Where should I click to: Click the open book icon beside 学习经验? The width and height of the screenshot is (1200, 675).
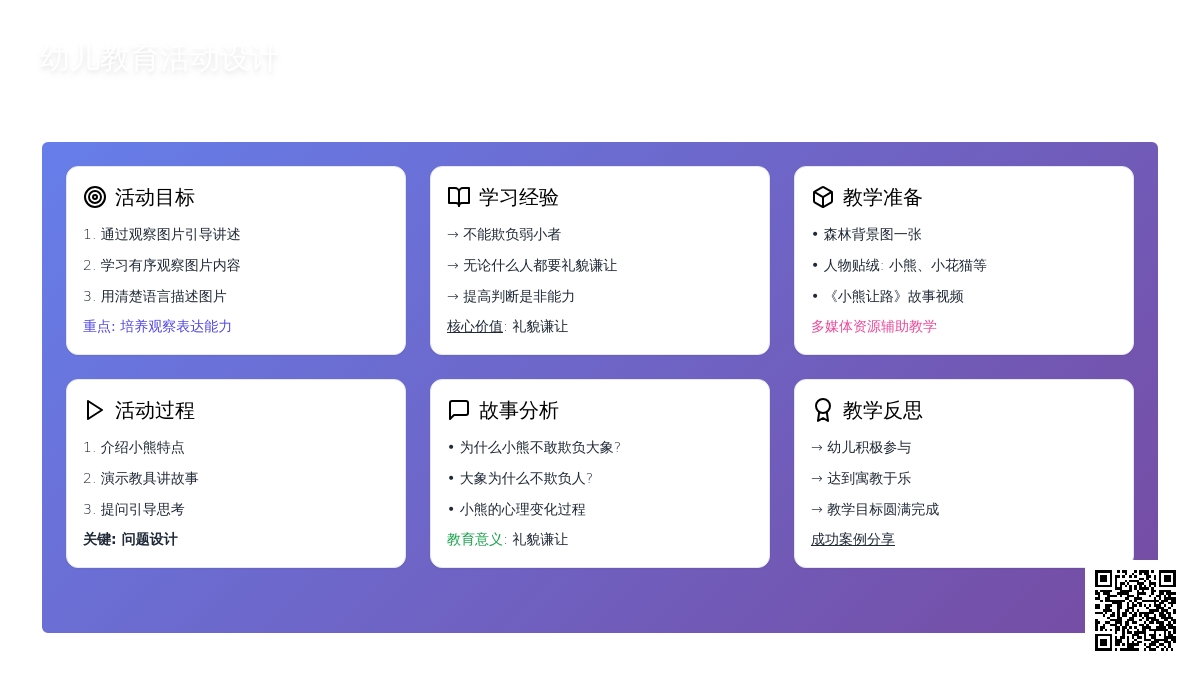click(459, 197)
